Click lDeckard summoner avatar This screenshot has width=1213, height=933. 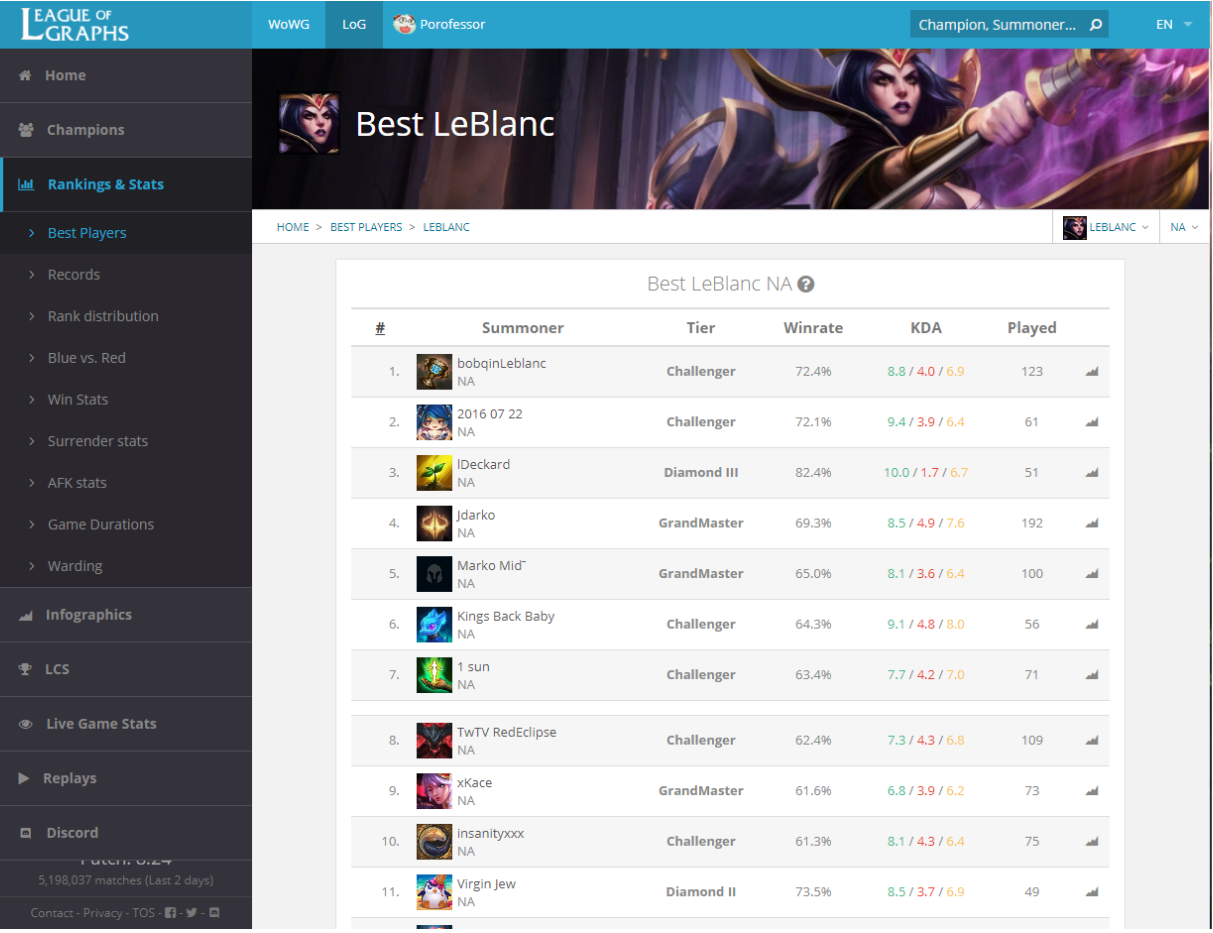(x=434, y=473)
